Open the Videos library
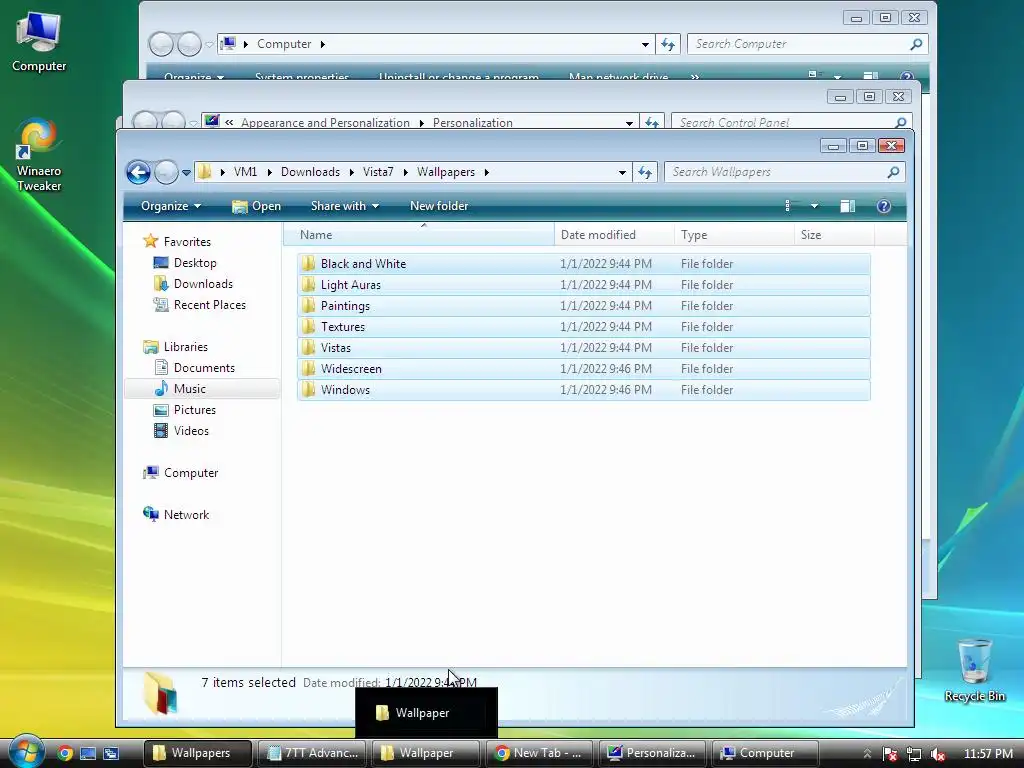Viewport: 1024px width, 768px height. click(x=181, y=430)
